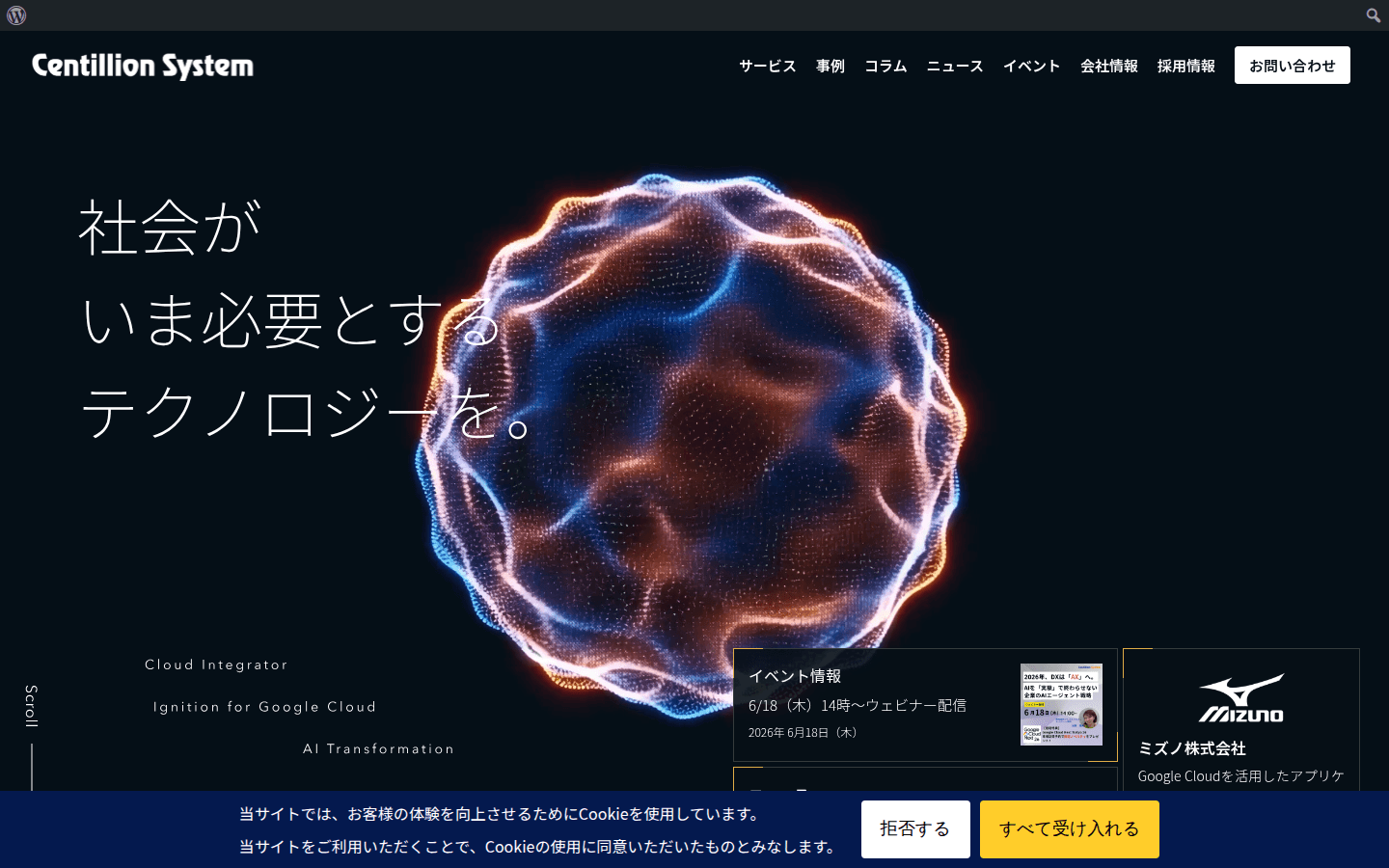This screenshot has height=868, width=1389.
Task: Click the Cloud Integrator text
Action: tap(216, 665)
